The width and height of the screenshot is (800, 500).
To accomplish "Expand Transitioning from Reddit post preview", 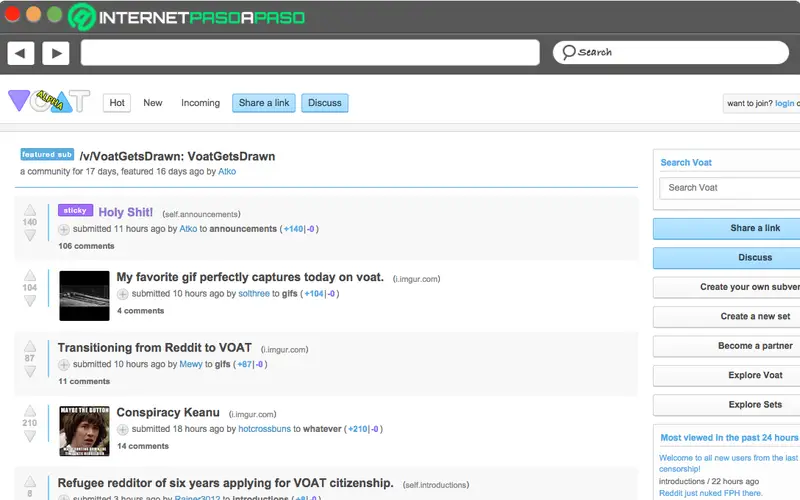I will [x=64, y=365].
